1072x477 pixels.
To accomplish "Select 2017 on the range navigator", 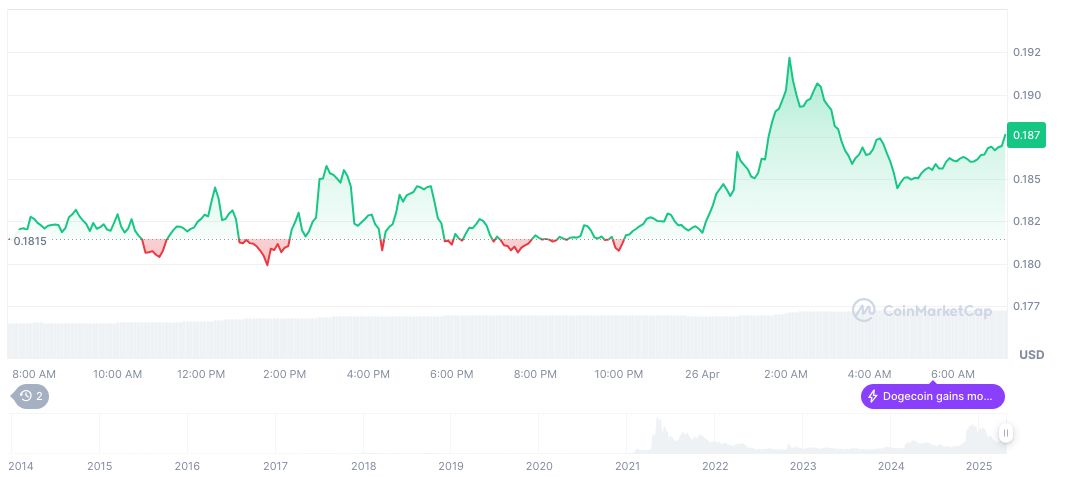I will tap(276, 466).
